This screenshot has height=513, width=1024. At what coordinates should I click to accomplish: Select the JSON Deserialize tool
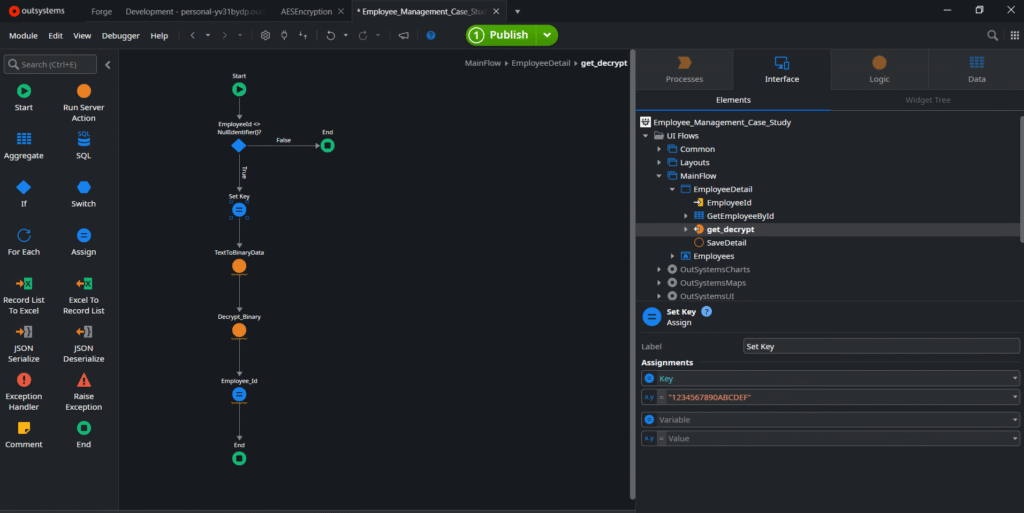(x=84, y=343)
